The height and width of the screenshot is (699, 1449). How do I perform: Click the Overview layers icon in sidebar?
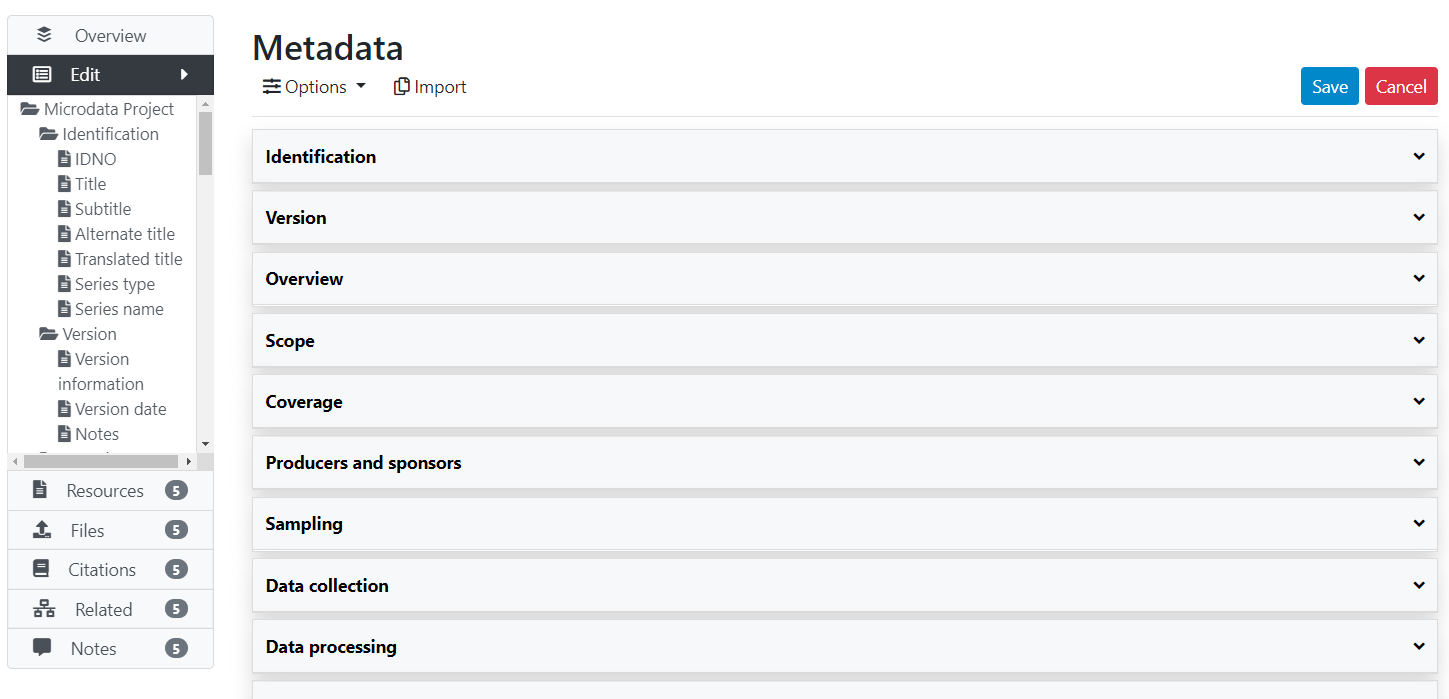(x=44, y=35)
